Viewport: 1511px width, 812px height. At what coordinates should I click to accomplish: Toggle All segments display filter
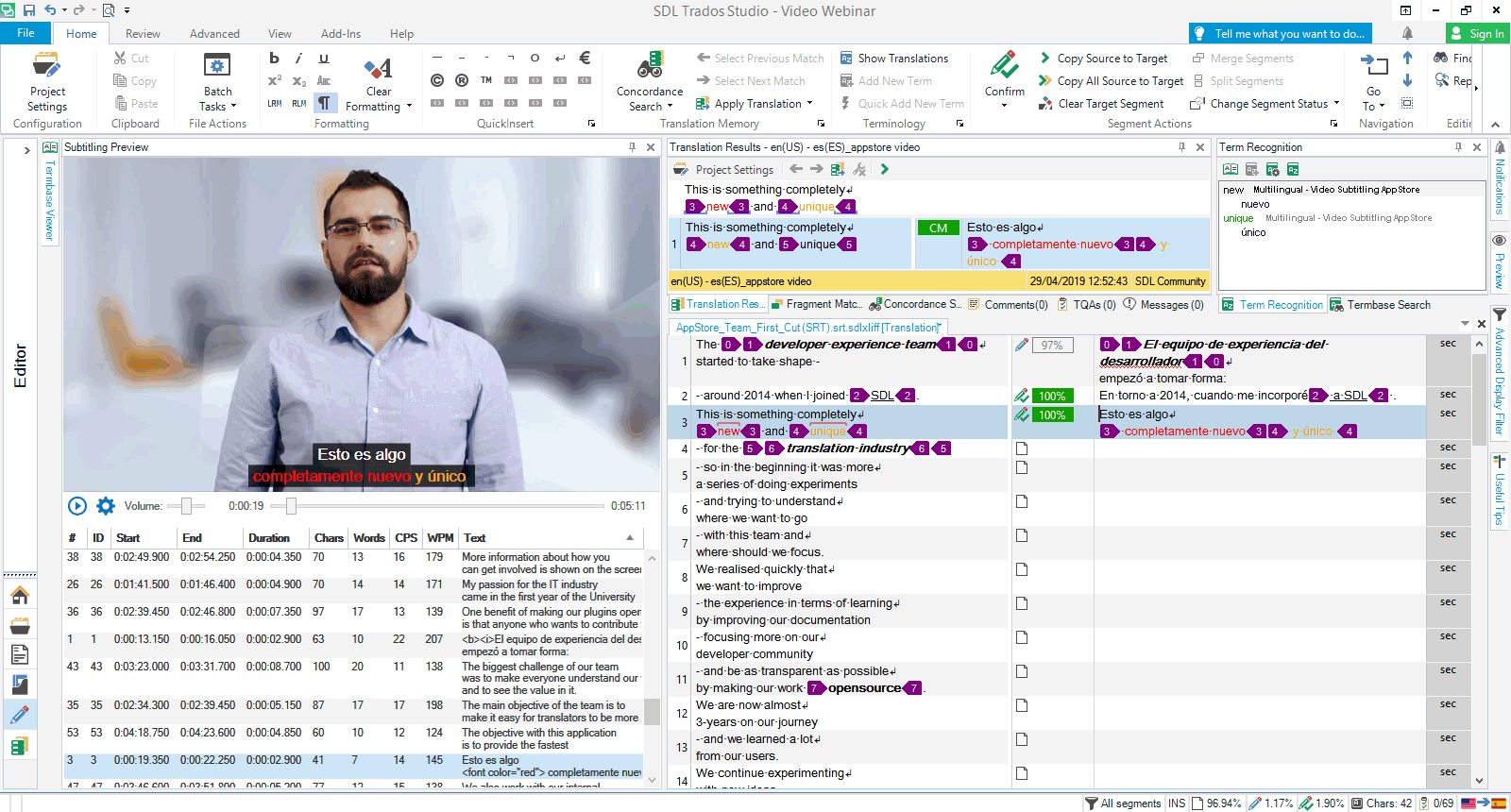[1123, 804]
